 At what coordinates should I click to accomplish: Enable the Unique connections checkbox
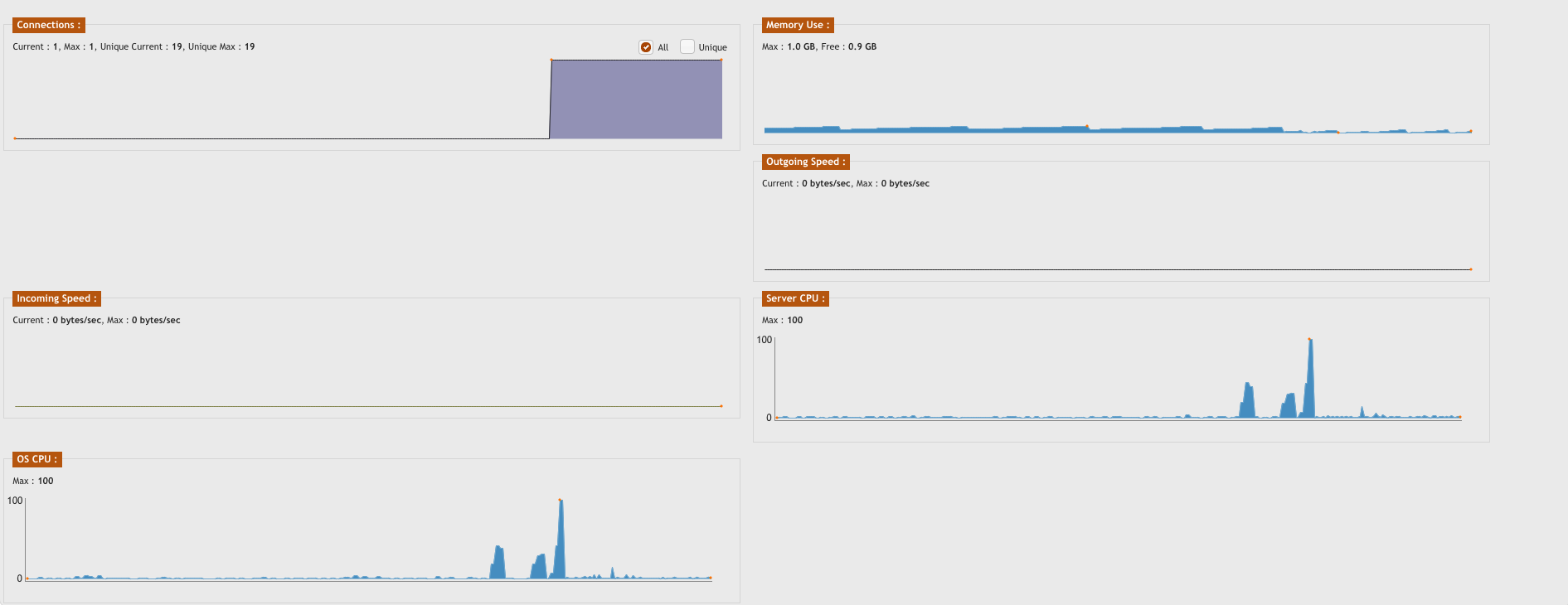coord(687,47)
